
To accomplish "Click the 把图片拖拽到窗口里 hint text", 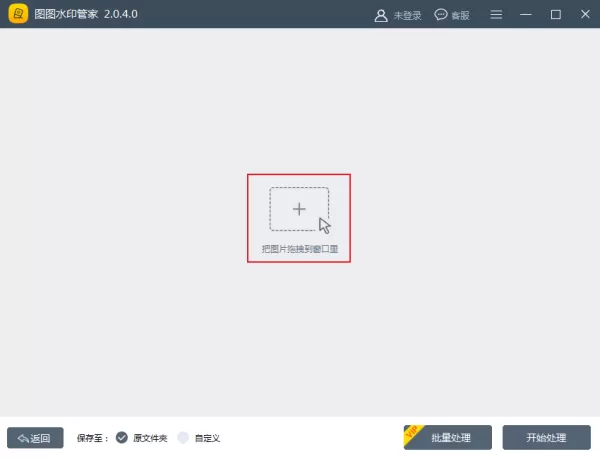I will [300, 249].
